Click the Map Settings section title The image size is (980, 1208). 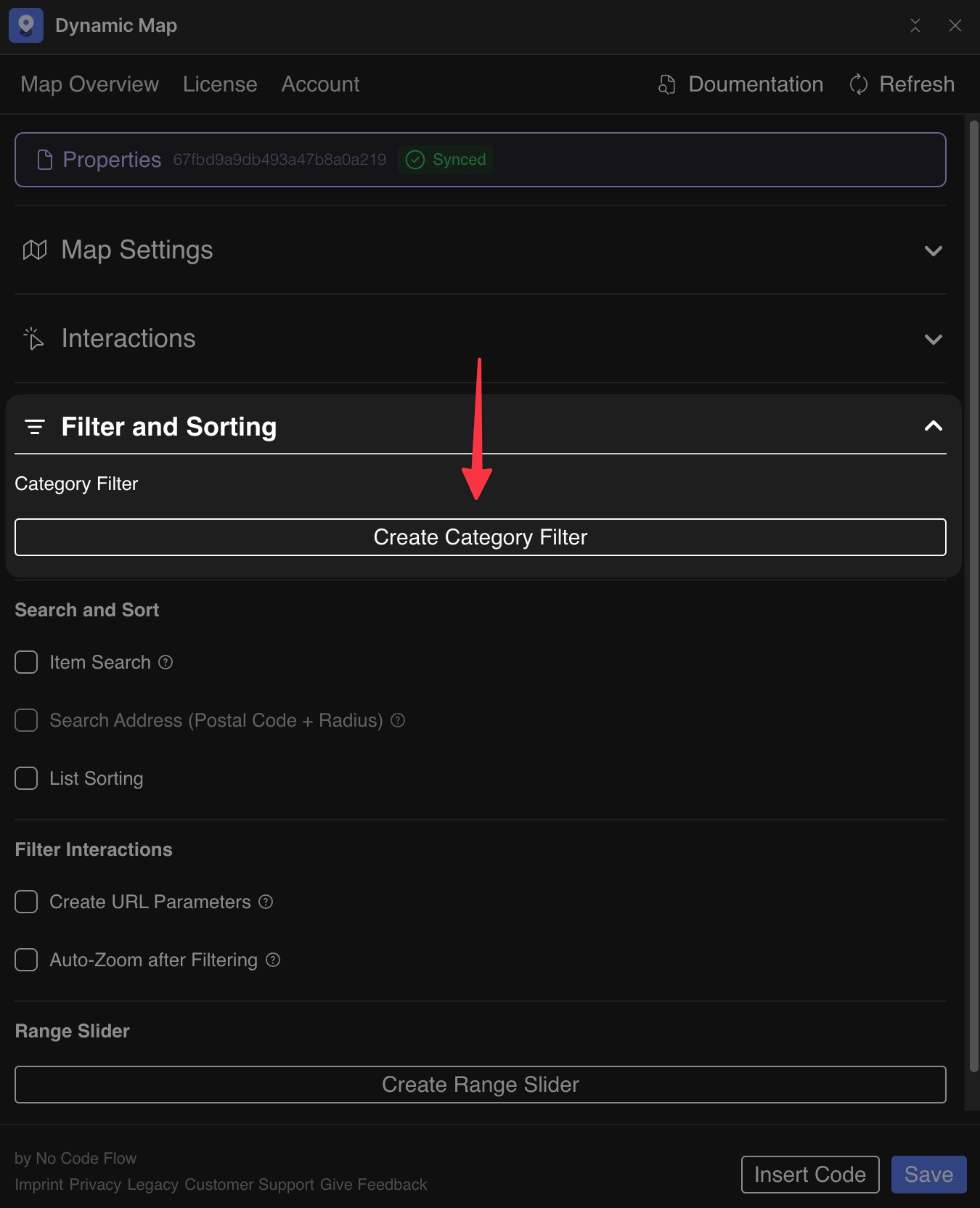tap(137, 250)
